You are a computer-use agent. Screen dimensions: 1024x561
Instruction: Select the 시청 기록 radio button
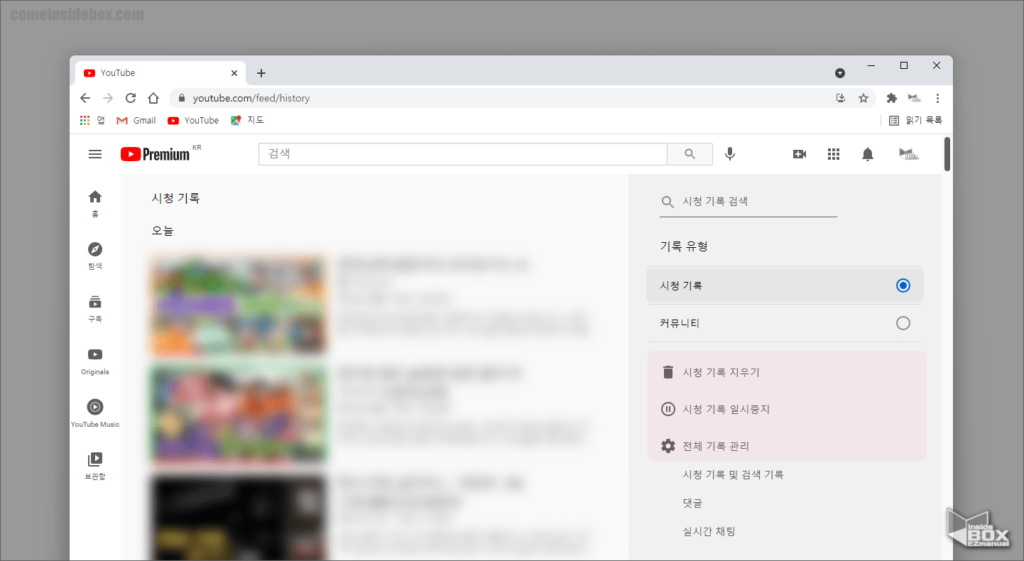(x=903, y=286)
